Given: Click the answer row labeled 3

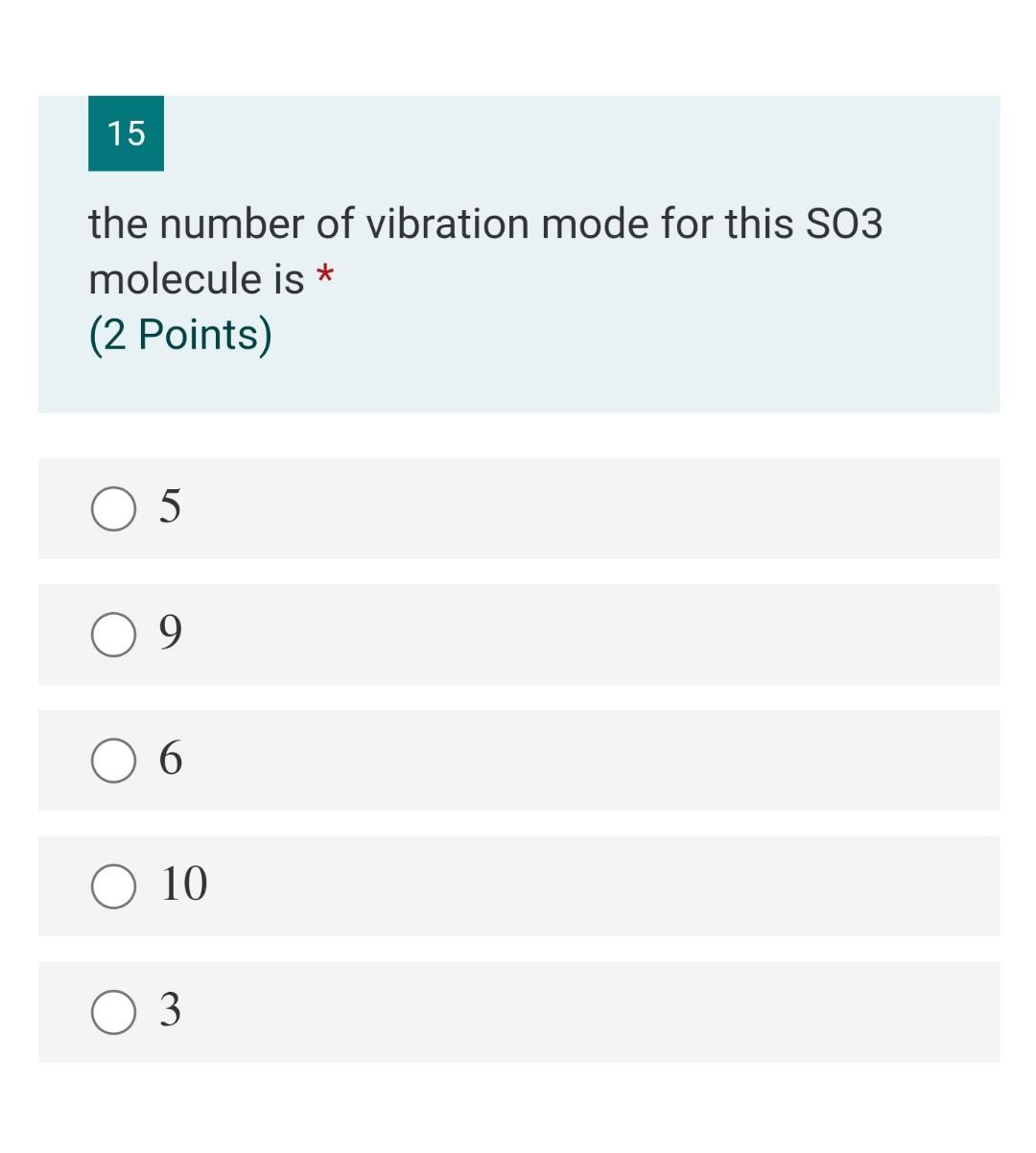Looking at the screenshot, I should click(x=518, y=1011).
